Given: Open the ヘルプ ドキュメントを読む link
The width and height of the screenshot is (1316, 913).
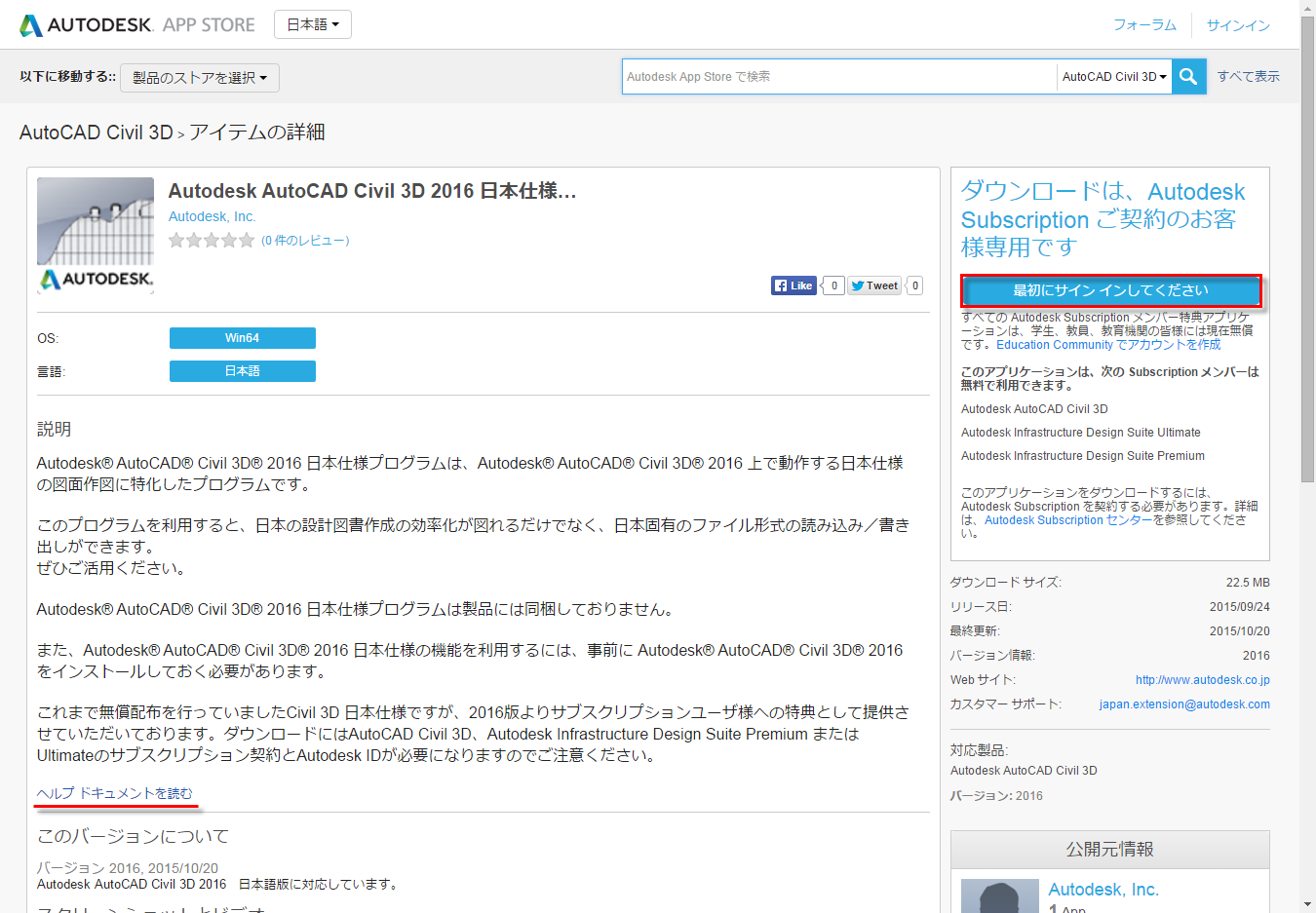Looking at the screenshot, I should click(x=115, y=793).
